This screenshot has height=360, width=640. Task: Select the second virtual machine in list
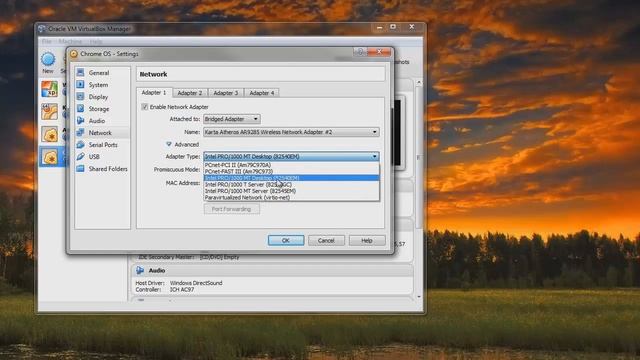pyautogui.click(x=49, y=111)
